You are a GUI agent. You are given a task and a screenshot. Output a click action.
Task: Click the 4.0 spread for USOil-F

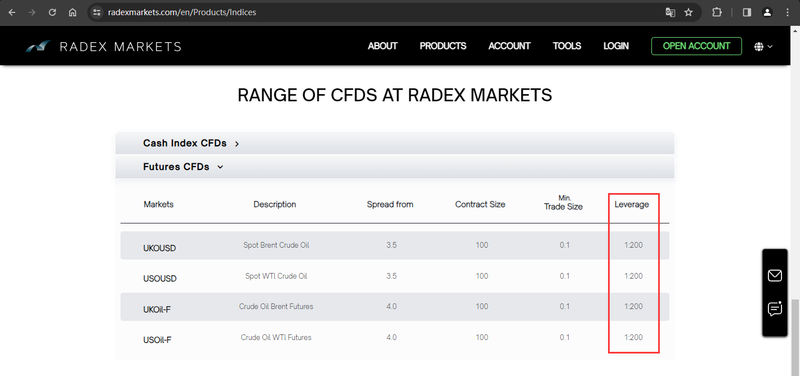[391, 337]
